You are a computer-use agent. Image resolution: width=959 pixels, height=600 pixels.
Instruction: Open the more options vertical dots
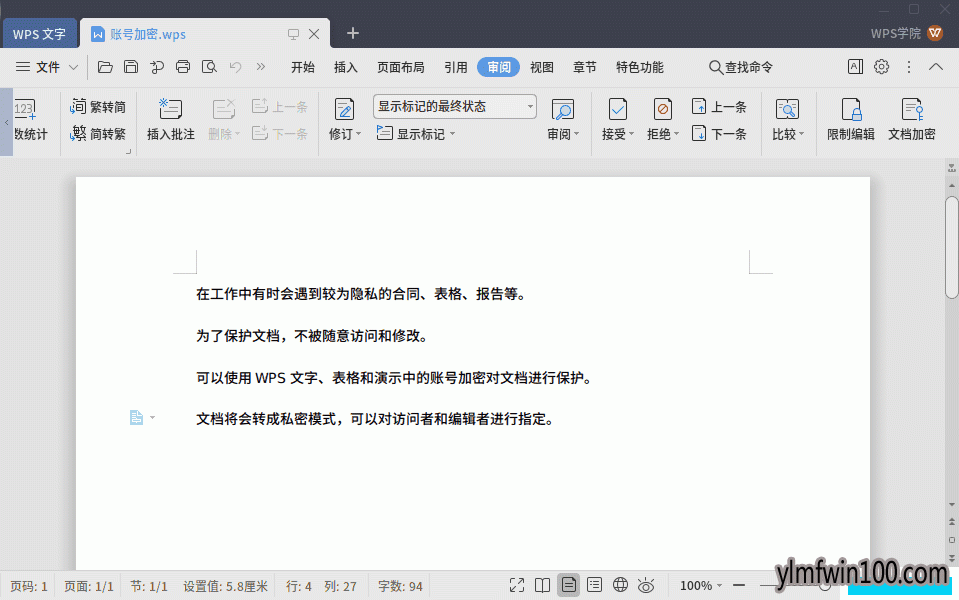909,67
